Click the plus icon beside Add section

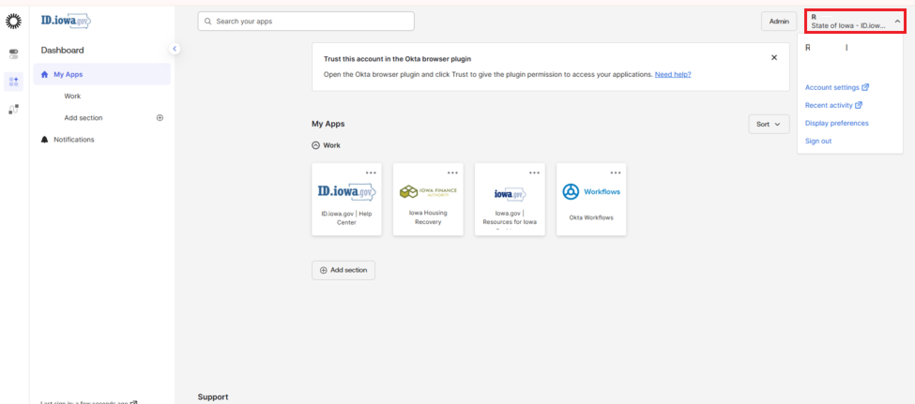coord(160,118)
